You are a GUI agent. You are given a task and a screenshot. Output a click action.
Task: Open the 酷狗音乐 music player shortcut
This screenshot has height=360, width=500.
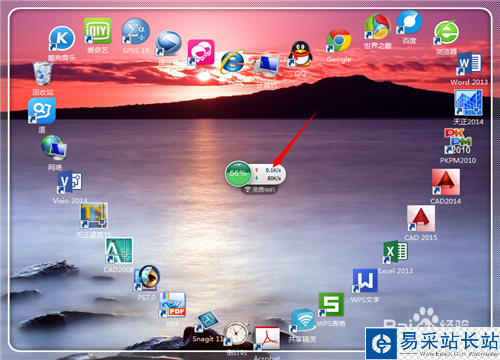point(62,39)
